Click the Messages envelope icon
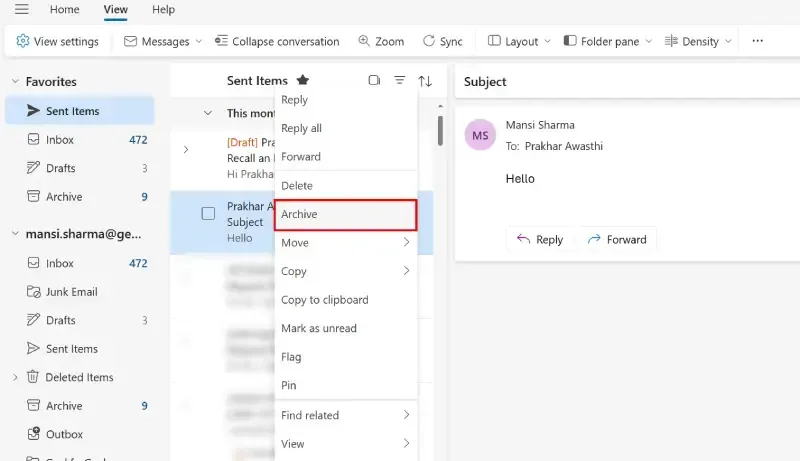Image resolution: width=800 pixels, height=461 pixels. pyautogui.click(x=130, y=41)
